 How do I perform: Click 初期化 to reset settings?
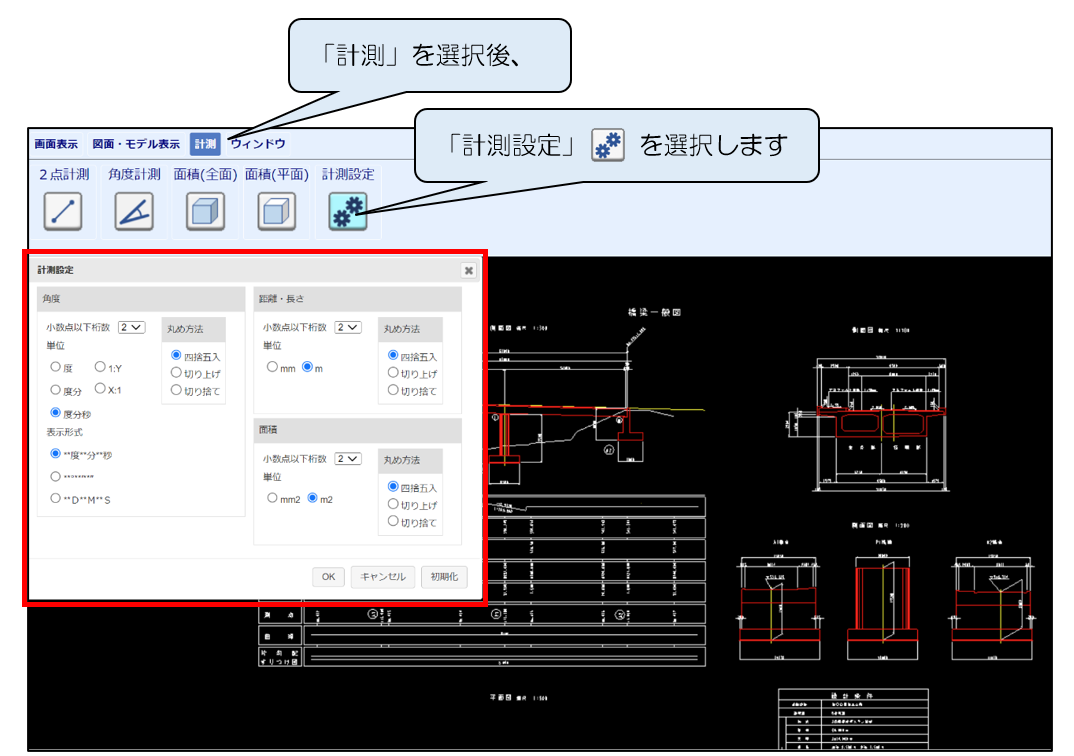coord(444,577)
